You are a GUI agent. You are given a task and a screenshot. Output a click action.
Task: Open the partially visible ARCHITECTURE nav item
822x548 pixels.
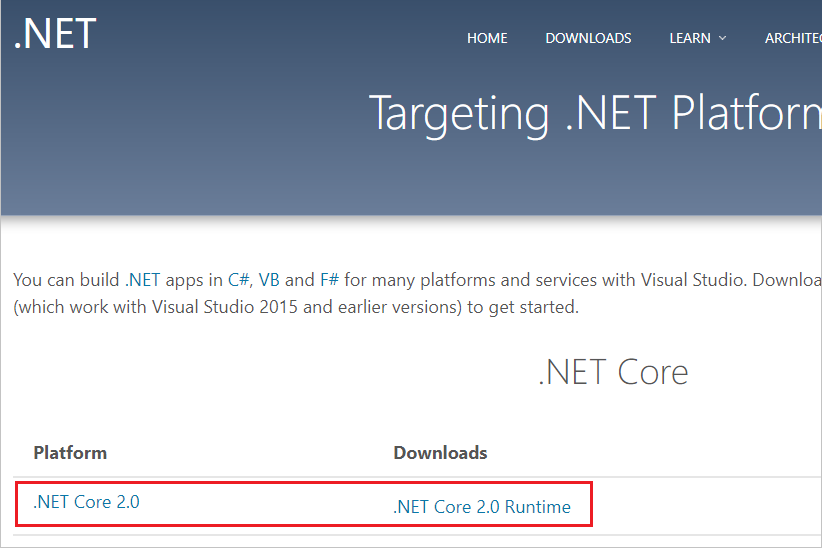tap(793, 38)
